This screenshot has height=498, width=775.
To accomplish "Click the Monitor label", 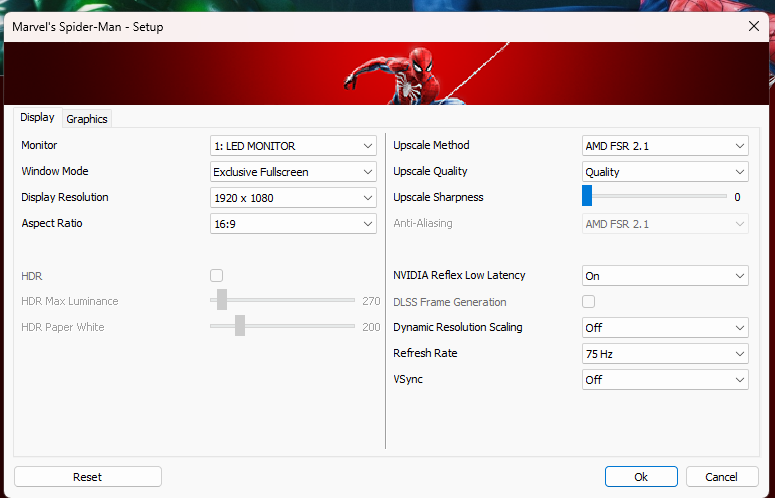I will [39, 145].
